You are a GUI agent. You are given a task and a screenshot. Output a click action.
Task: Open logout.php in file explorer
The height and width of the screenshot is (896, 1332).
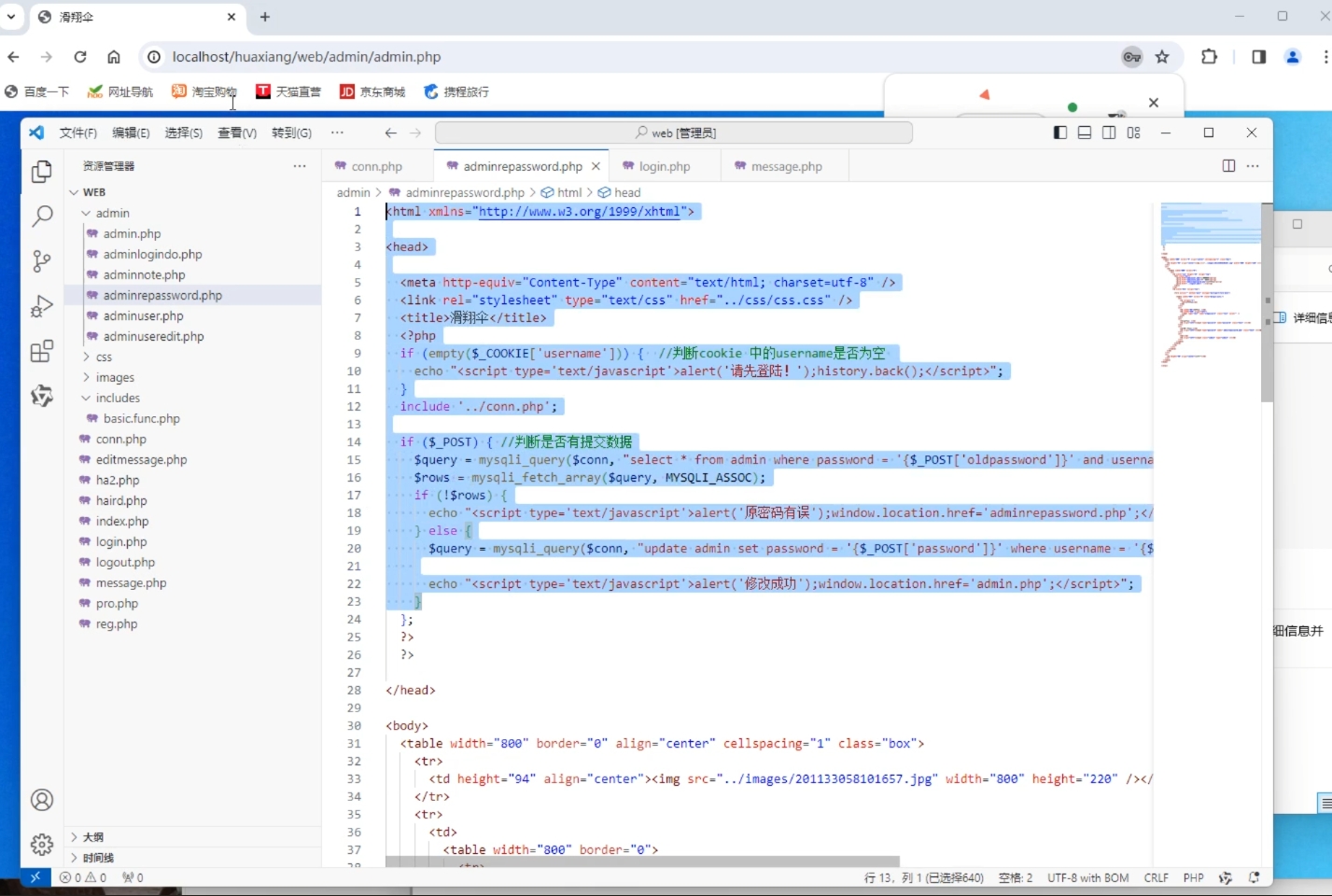tap(125, 562)
